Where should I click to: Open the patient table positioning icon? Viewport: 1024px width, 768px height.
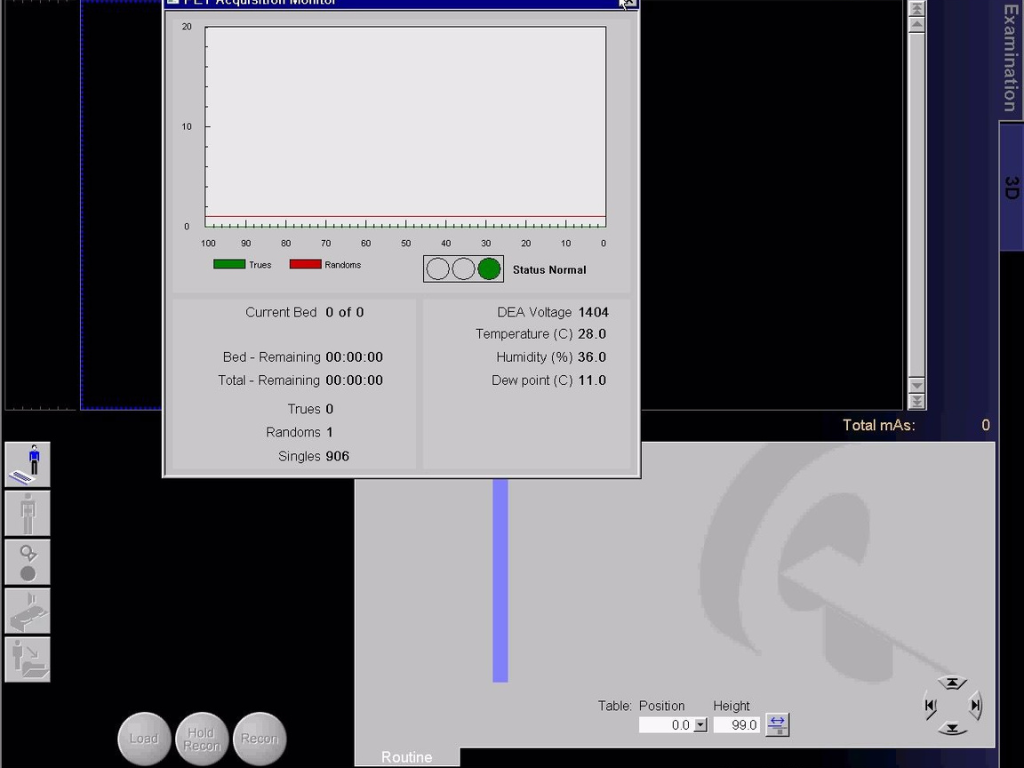pyautogui.click(x=27, y=610)
